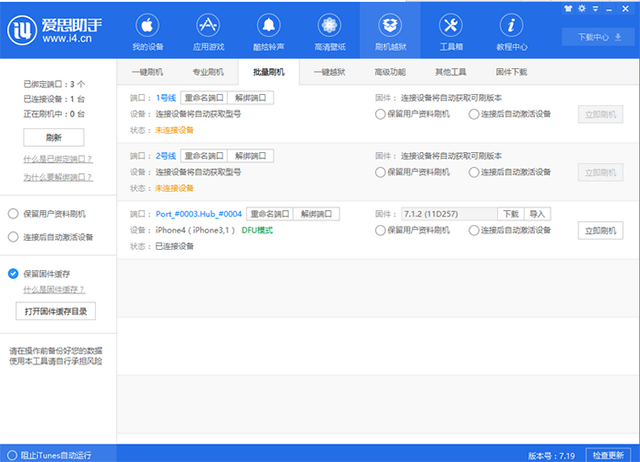Click 立即刷机 button for iPhone4 row

point(601,230)
